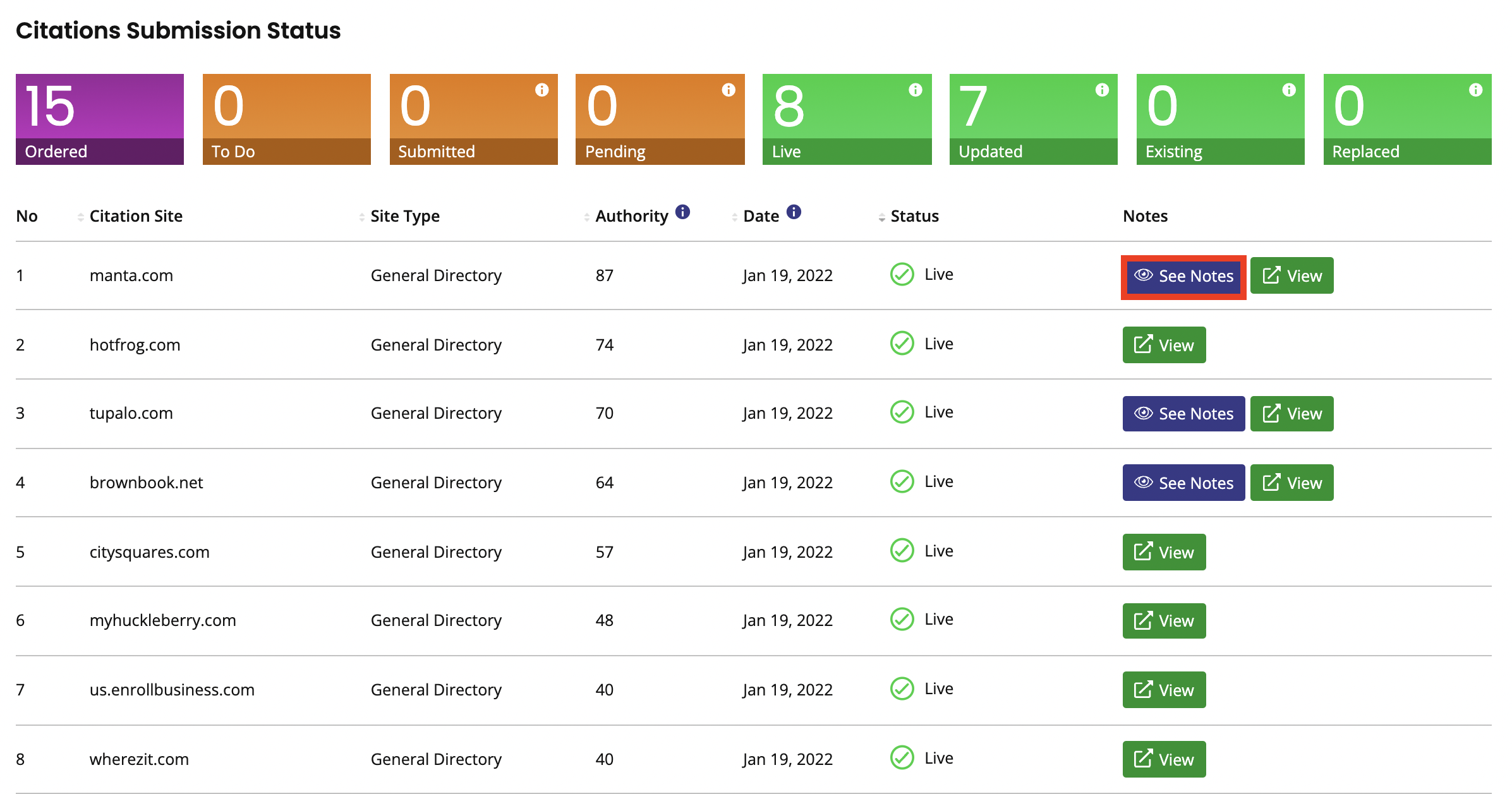Select the purple Ordered status card
Screen dimensions: 1512x794
99,119
